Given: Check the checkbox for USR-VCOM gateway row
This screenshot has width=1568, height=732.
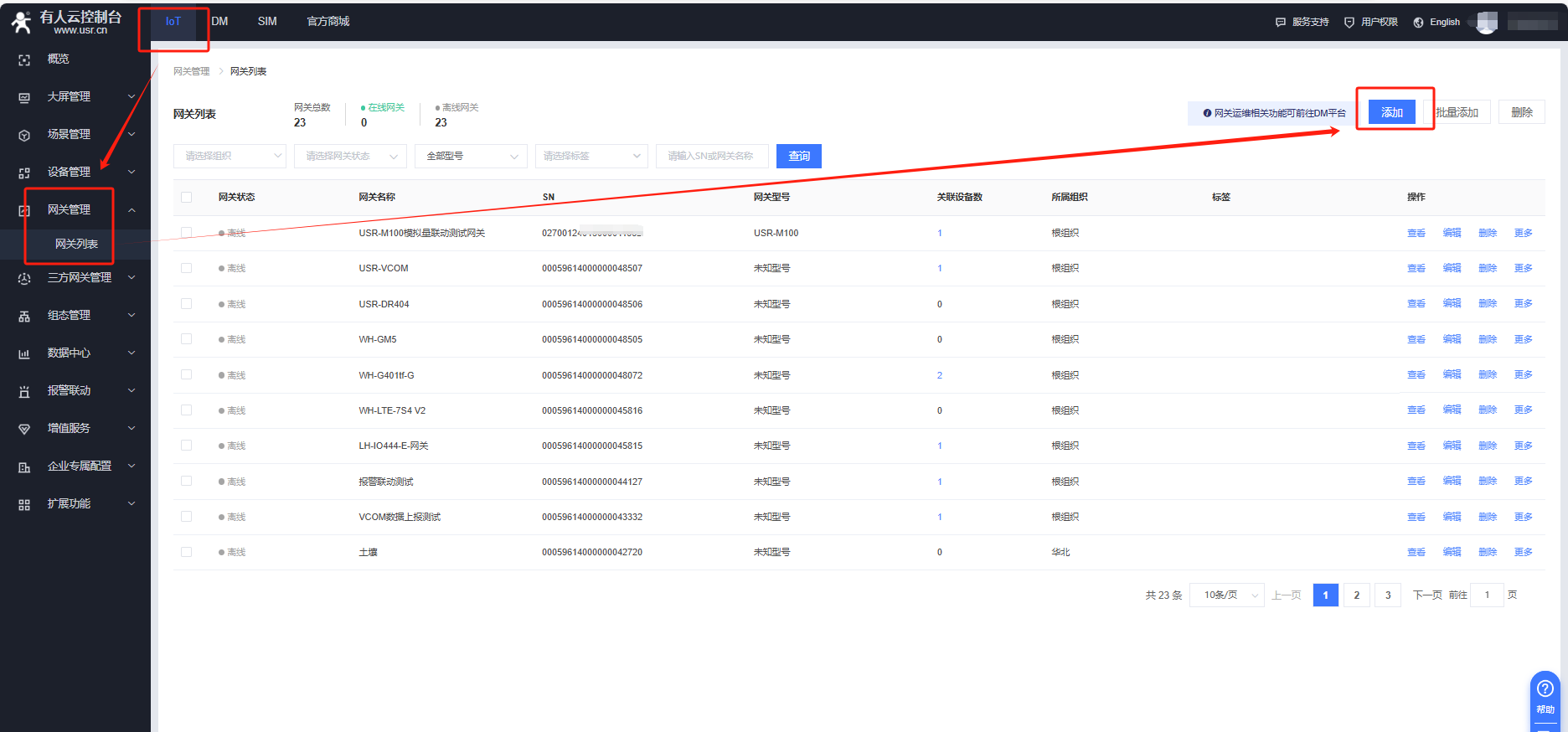Looking at the screenshot, I should click(x=186, y=268).
